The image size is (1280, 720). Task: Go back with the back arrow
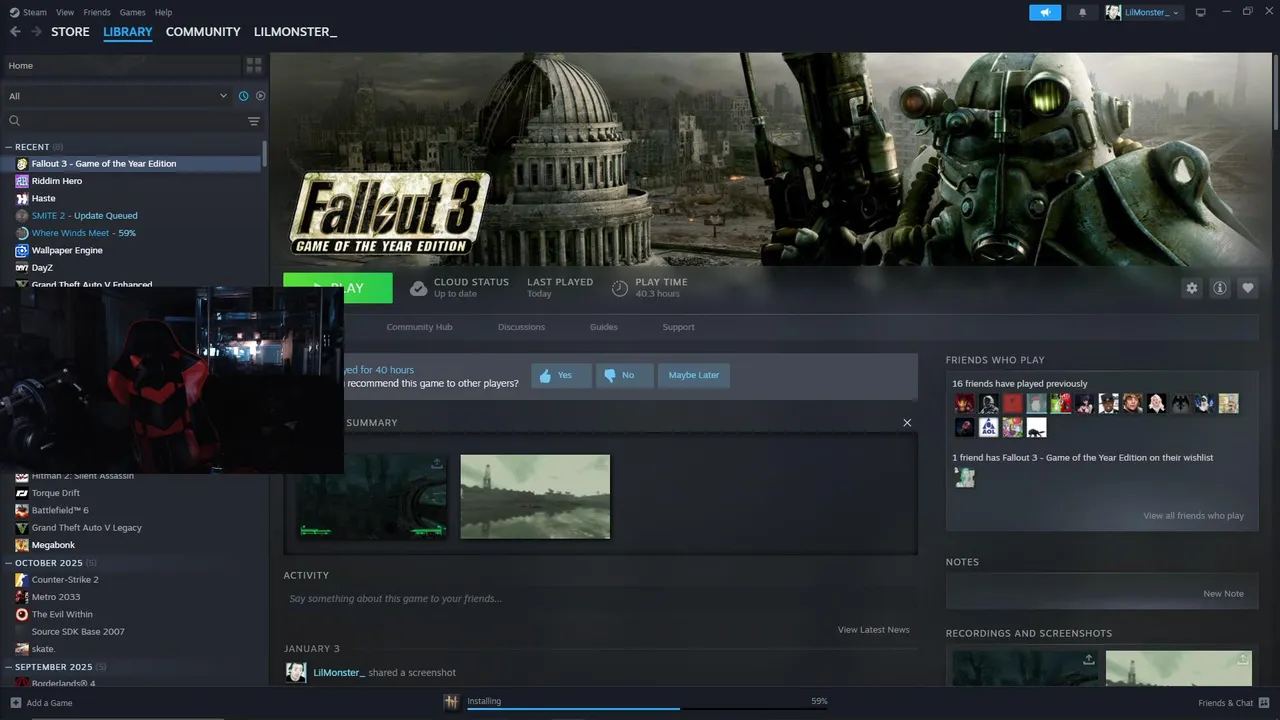coord(15,32)
